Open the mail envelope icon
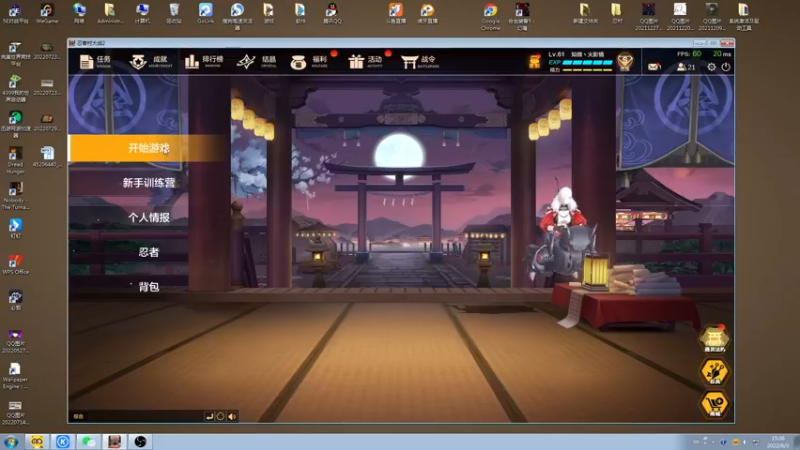The height and width of the screenshot is (450, 800). click(654, 67)
